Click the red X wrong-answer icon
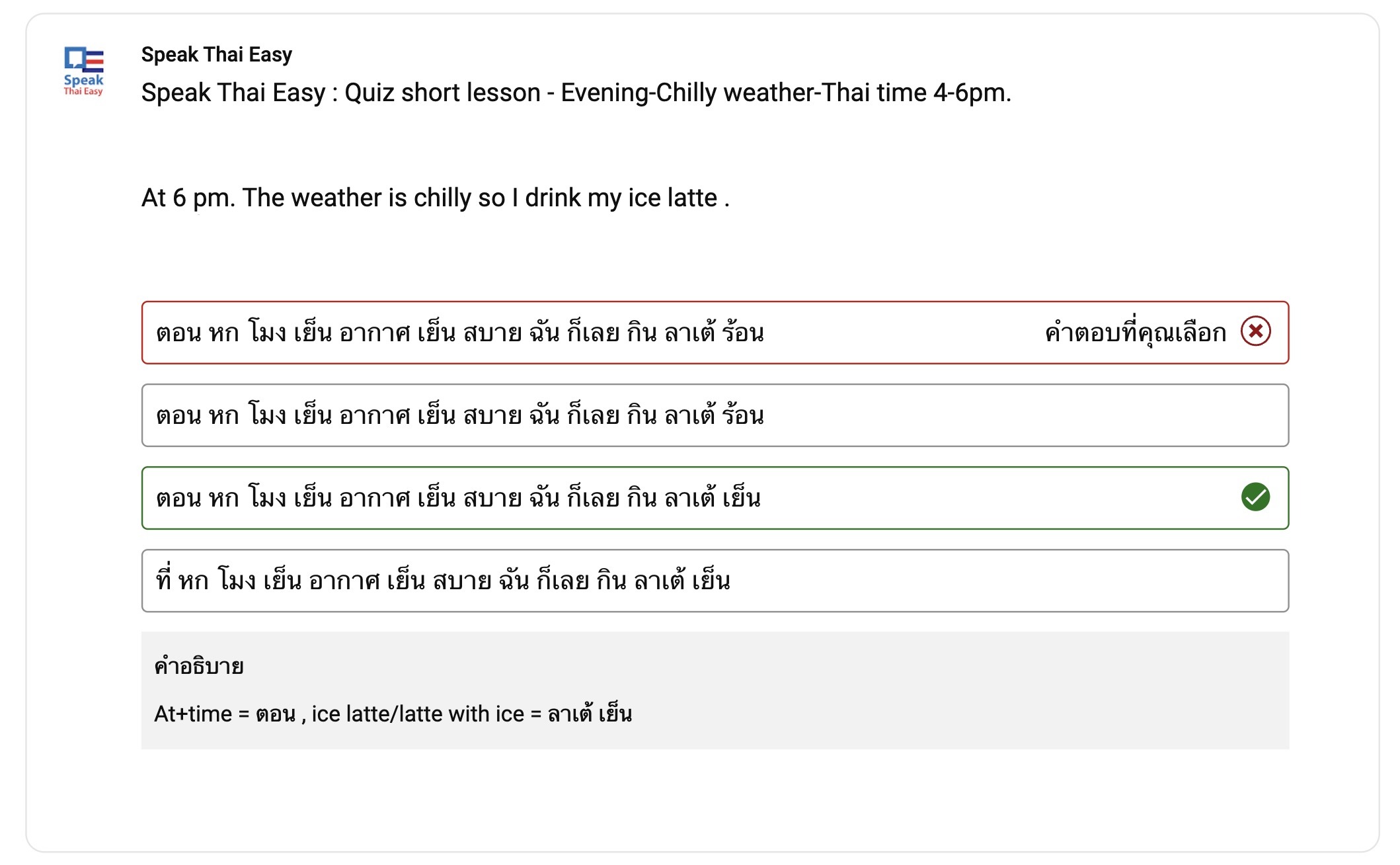Screen dimensions: 1400x865 [1255, 331]
